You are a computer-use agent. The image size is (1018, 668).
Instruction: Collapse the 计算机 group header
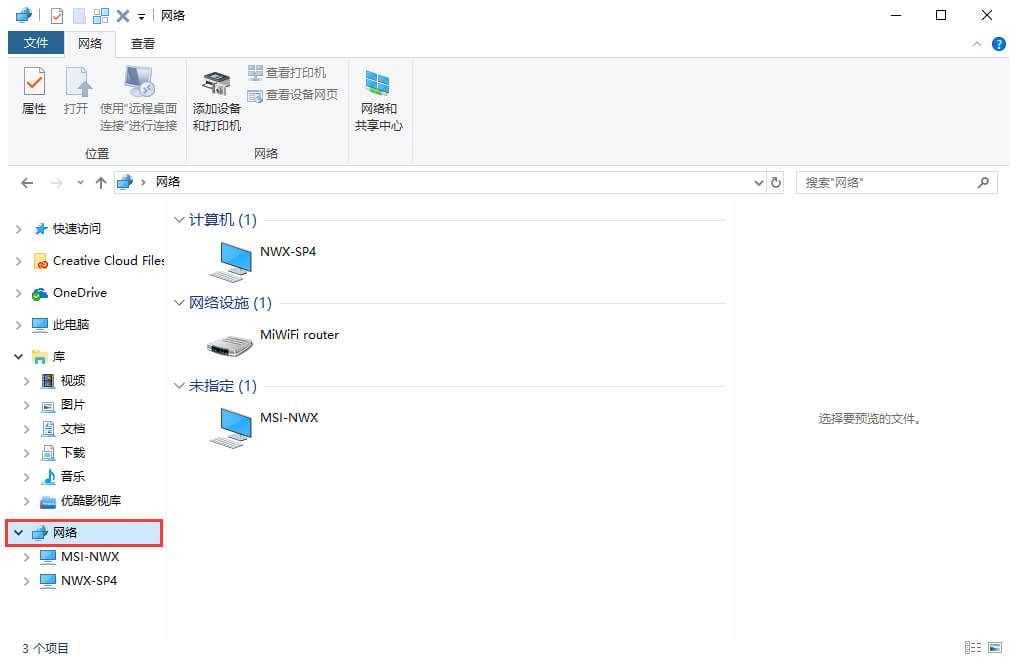(x=179, y=220)
